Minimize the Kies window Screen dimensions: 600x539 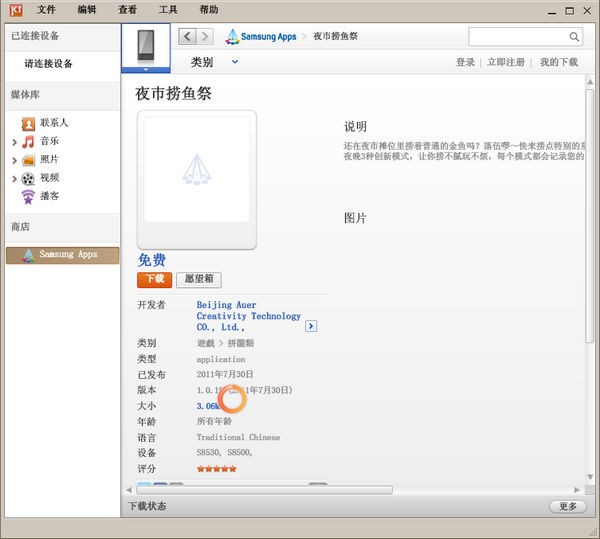pyautogui.click(x=552, y=11)
